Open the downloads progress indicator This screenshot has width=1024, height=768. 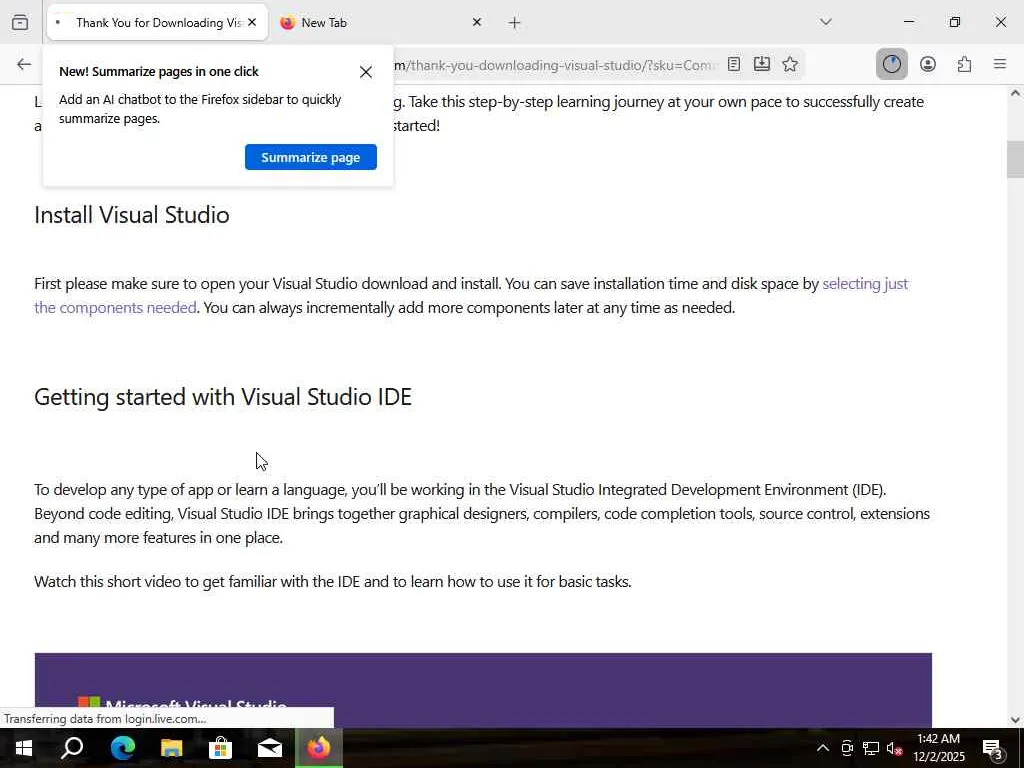click(891, 64)
